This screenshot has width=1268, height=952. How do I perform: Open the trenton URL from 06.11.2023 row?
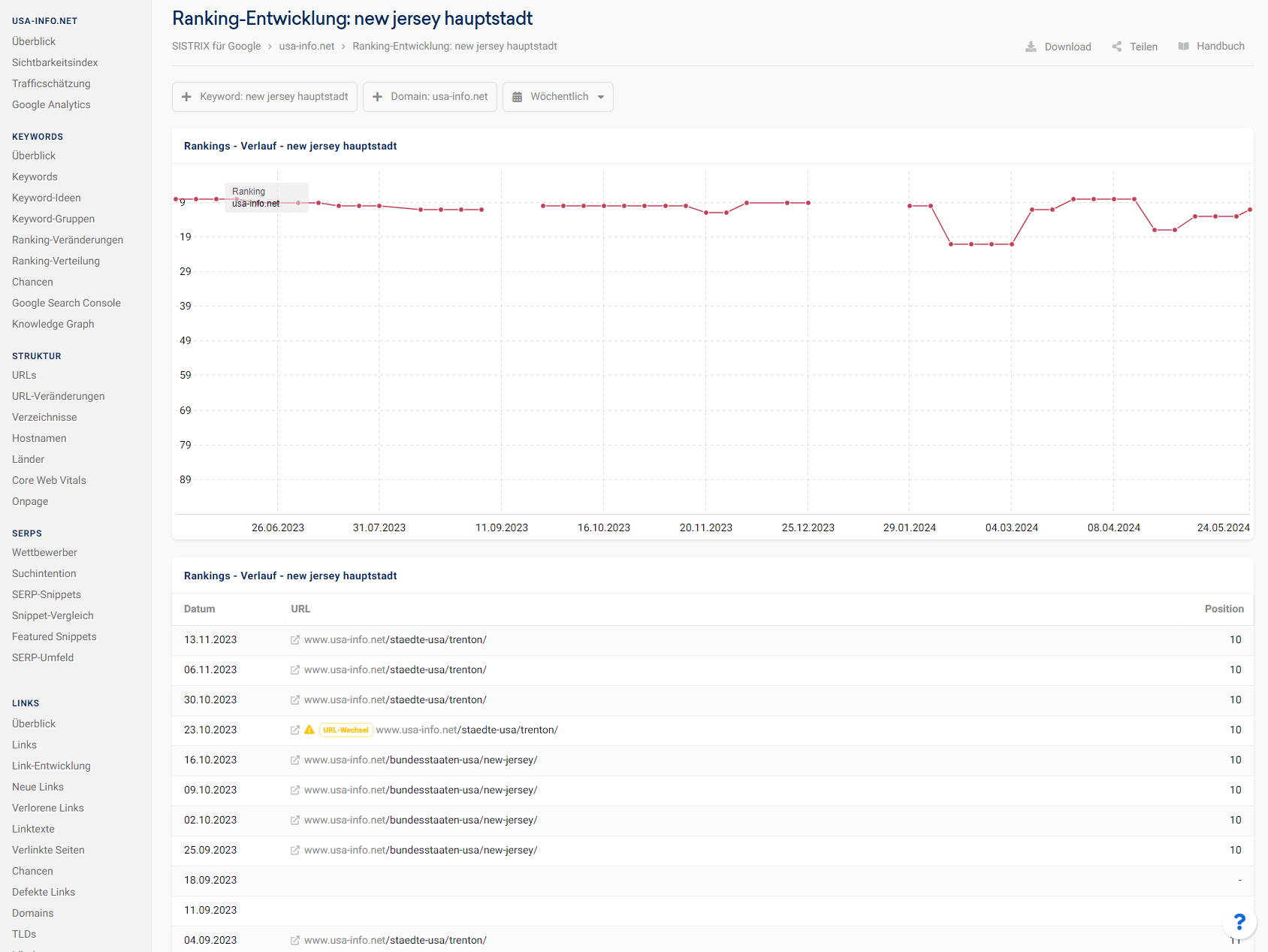394,669
